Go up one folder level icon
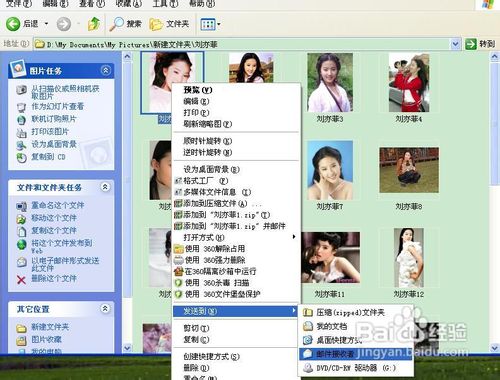 (x=94, y=24)
